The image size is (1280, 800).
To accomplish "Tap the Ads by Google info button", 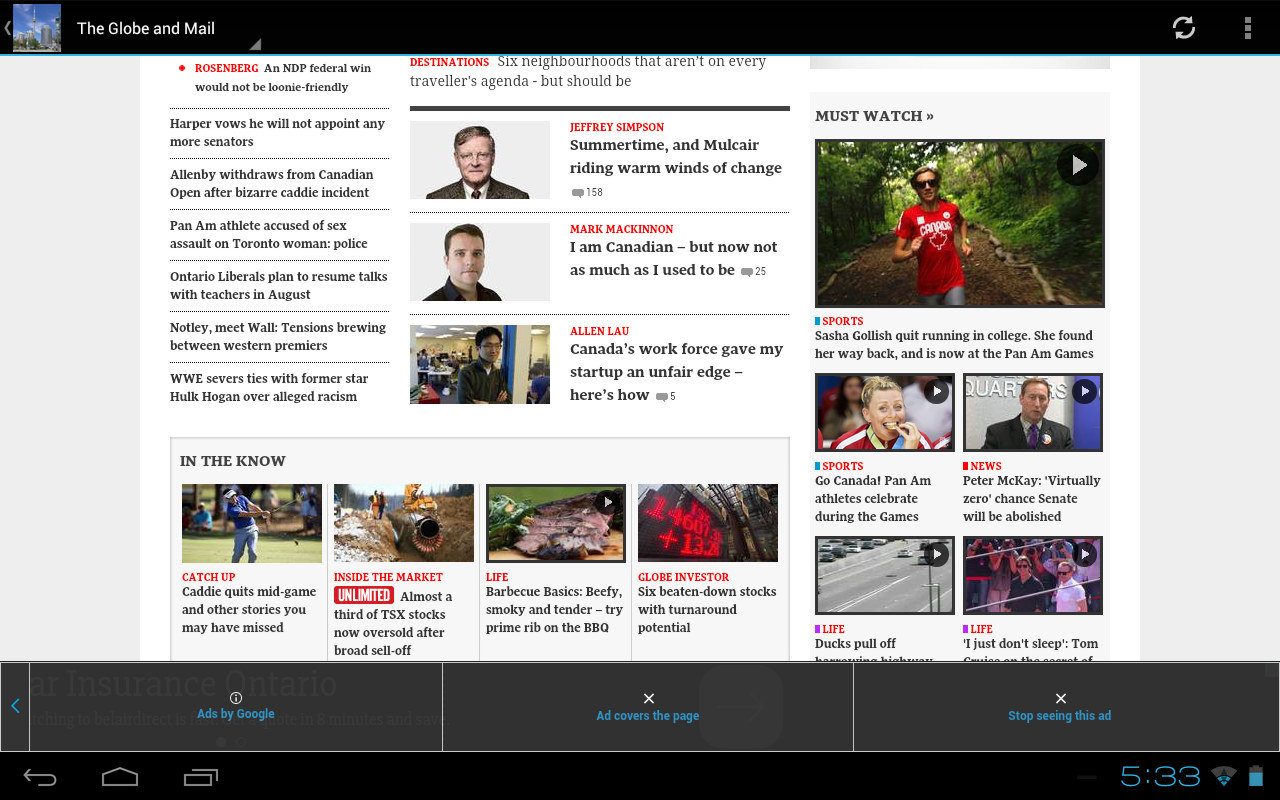I will click(236, 706).
